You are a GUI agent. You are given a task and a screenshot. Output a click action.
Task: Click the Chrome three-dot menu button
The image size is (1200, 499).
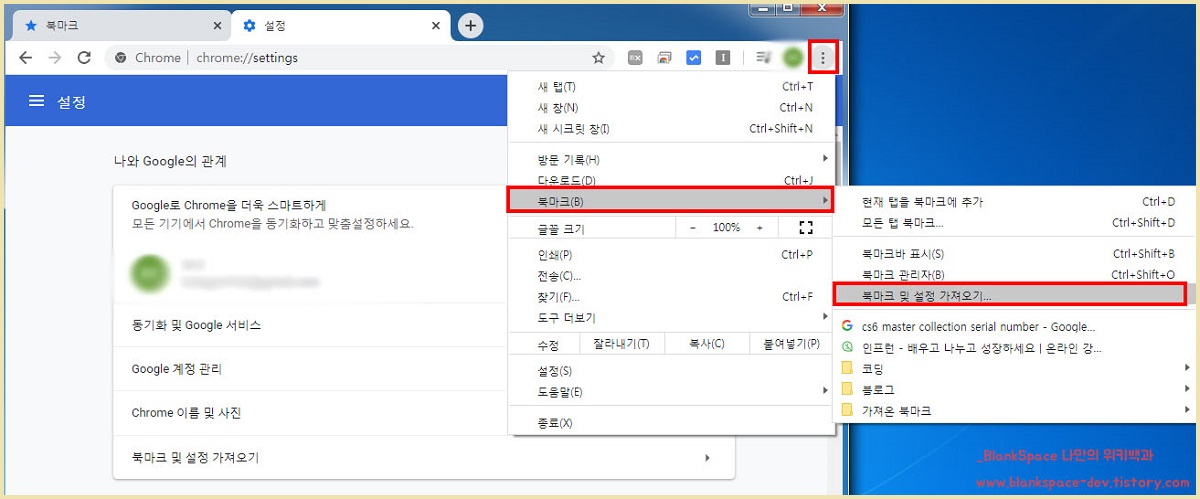coord(823,58)
